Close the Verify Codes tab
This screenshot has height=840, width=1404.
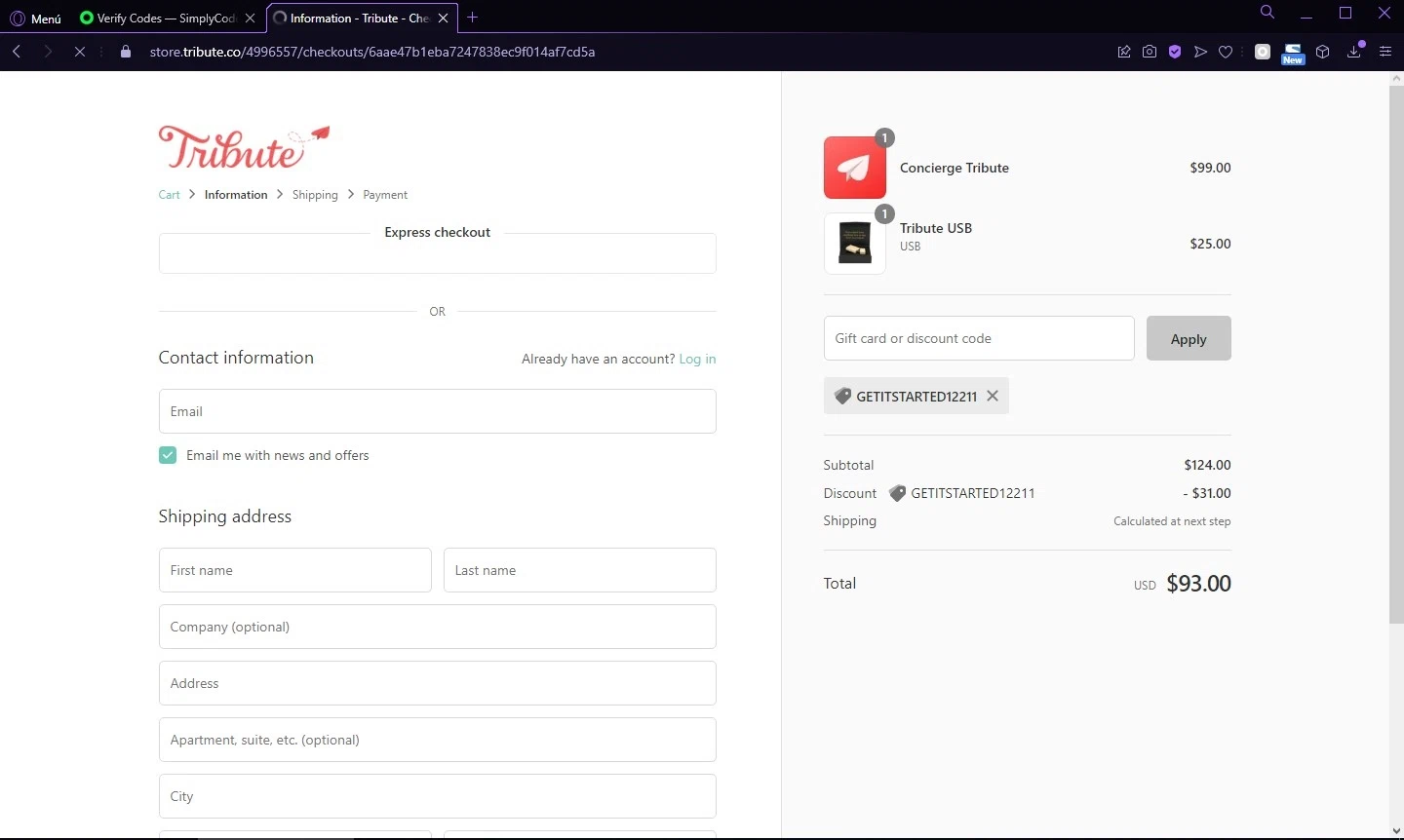[250, 18]
